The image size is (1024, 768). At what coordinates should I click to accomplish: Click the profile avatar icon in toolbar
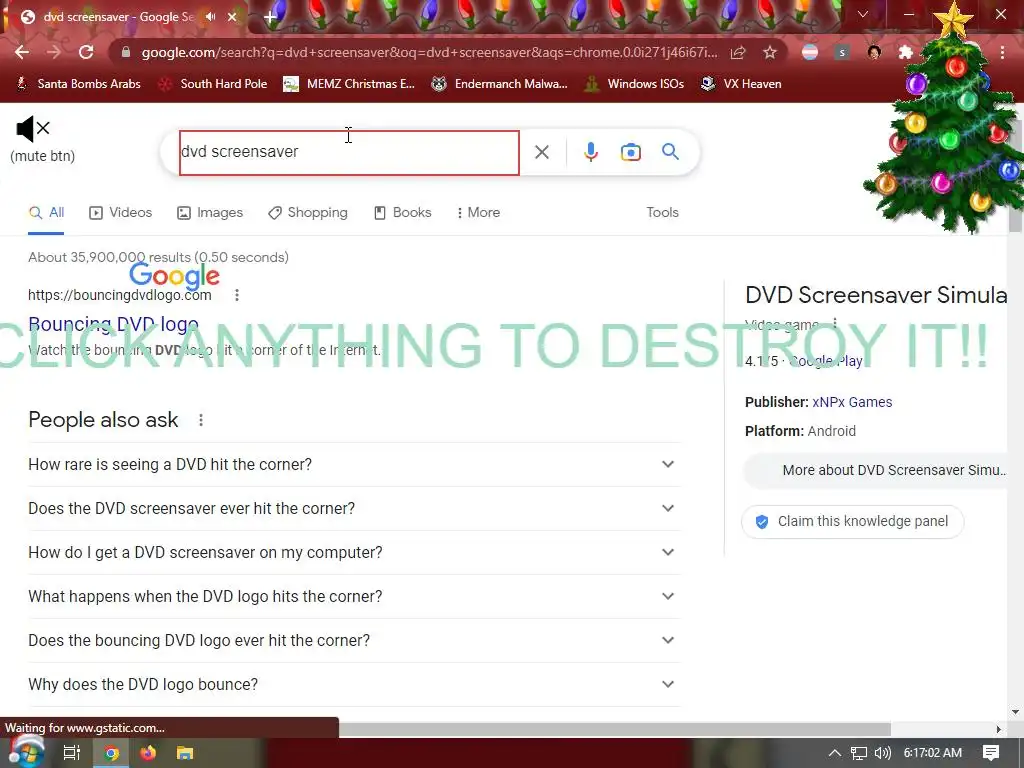pos(874,52)
